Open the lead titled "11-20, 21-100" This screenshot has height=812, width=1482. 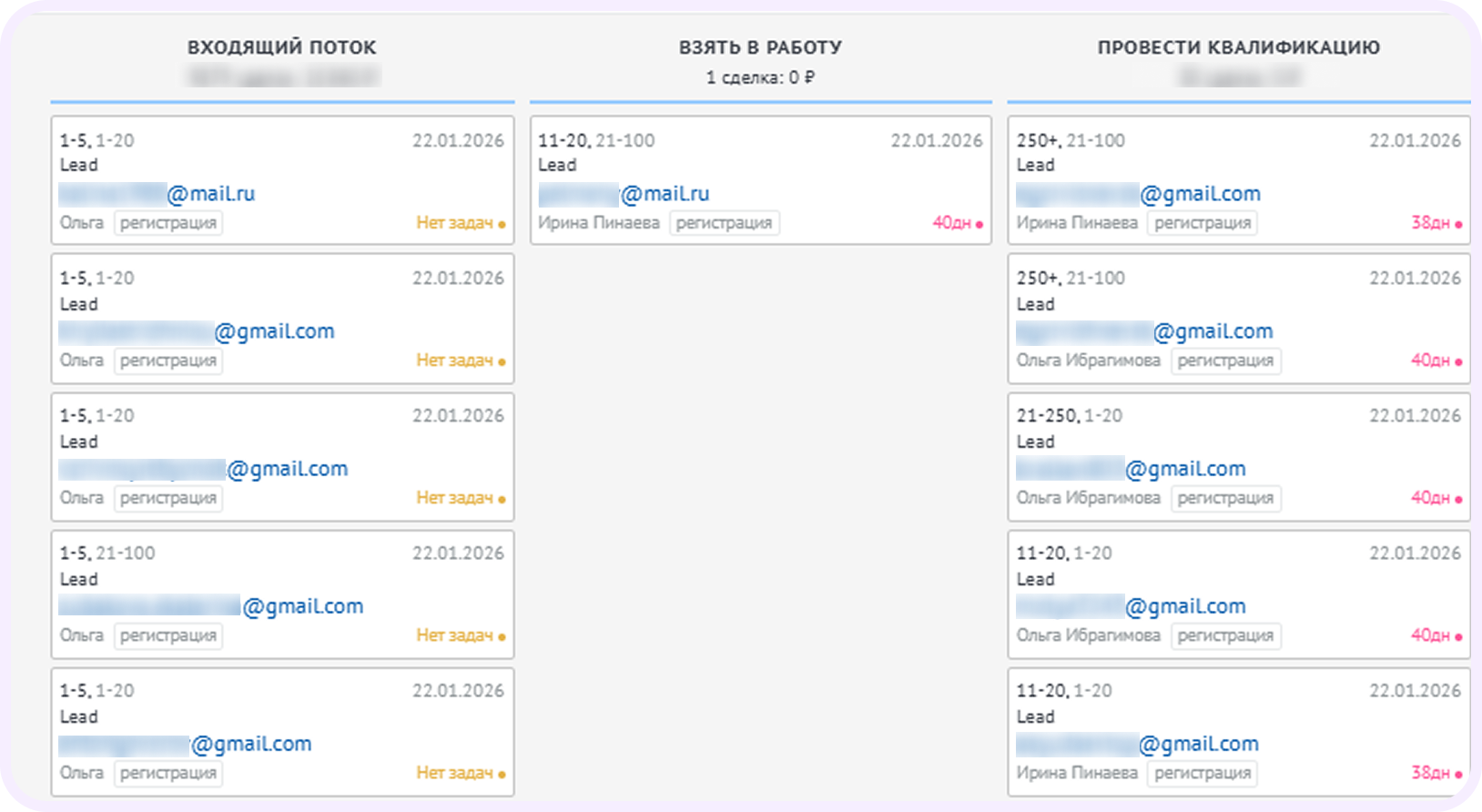(596, 141)
